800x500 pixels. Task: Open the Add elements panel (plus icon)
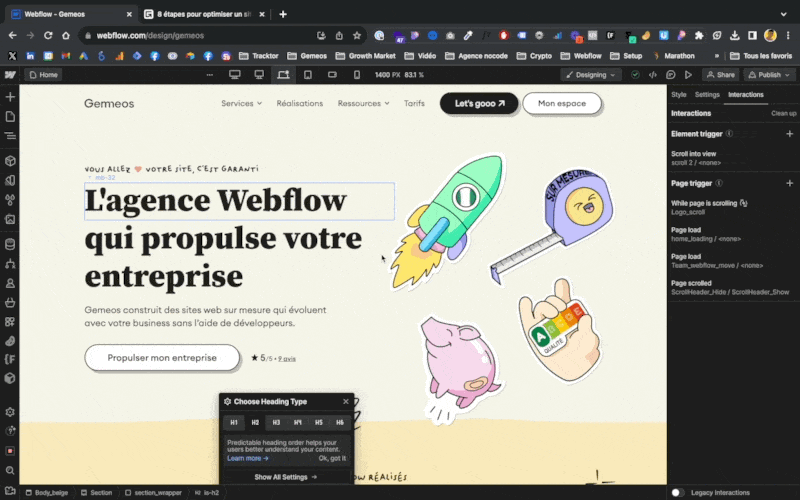[x=10, y=97]
